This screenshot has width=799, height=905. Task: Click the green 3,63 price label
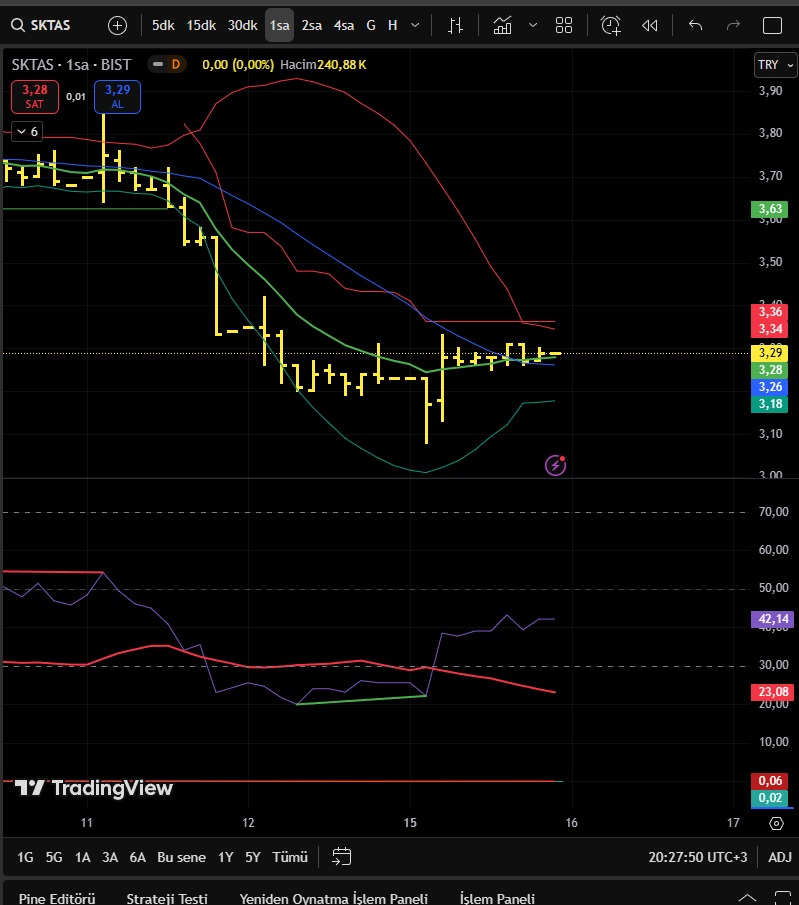770,209
